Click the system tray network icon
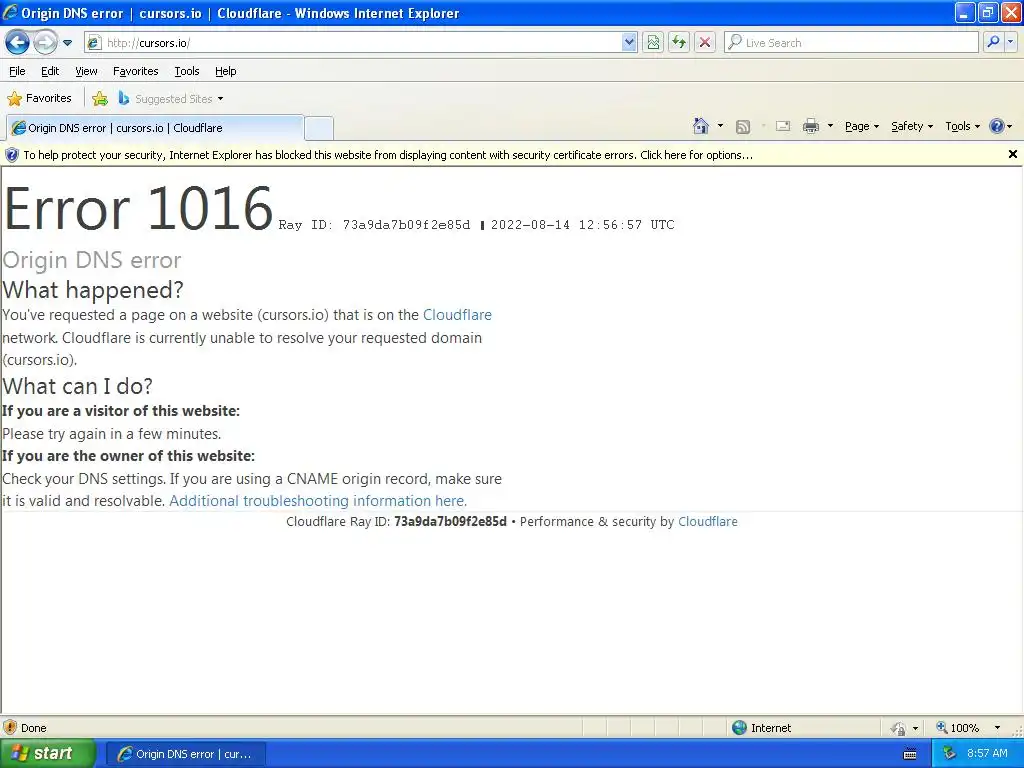 tap(950, 754)
